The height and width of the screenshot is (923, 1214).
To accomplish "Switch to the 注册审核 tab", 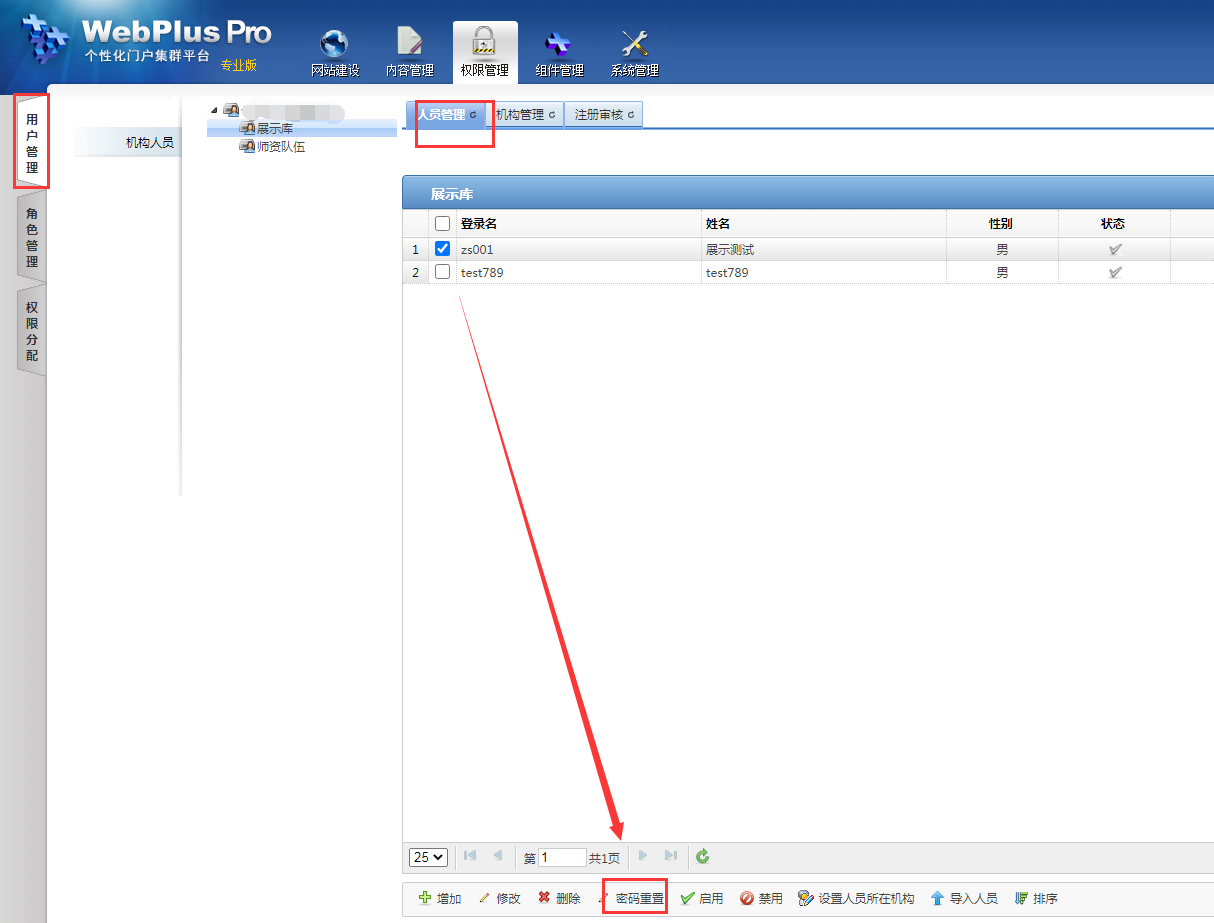I will click(x=603, y=115).
